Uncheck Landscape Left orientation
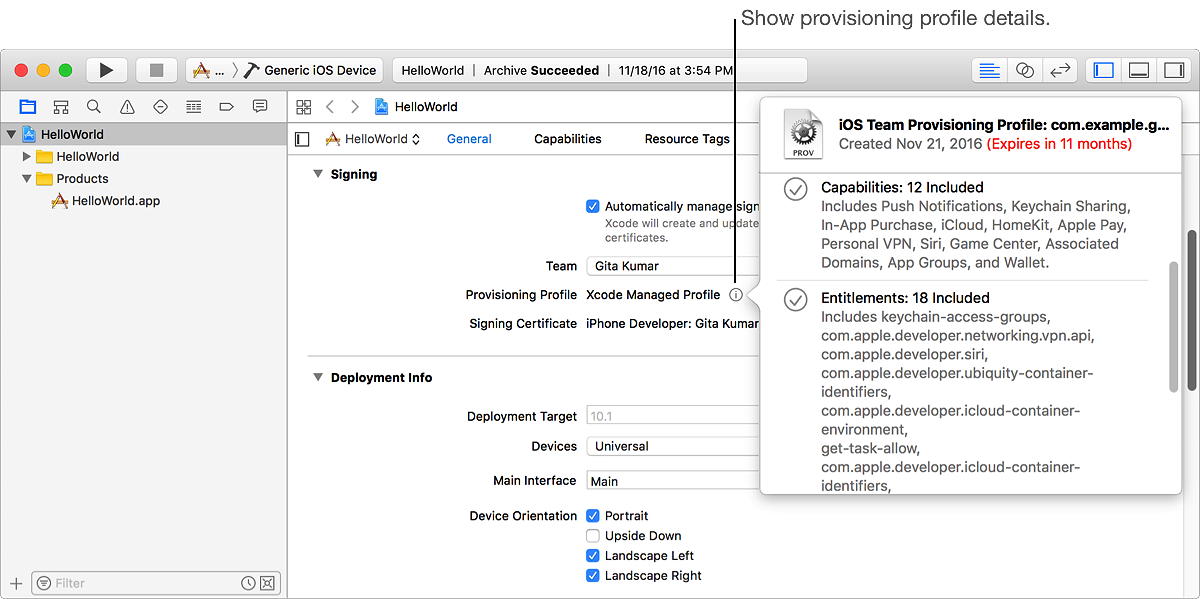Screen dimensions: 1200x599 pos(593,556)
